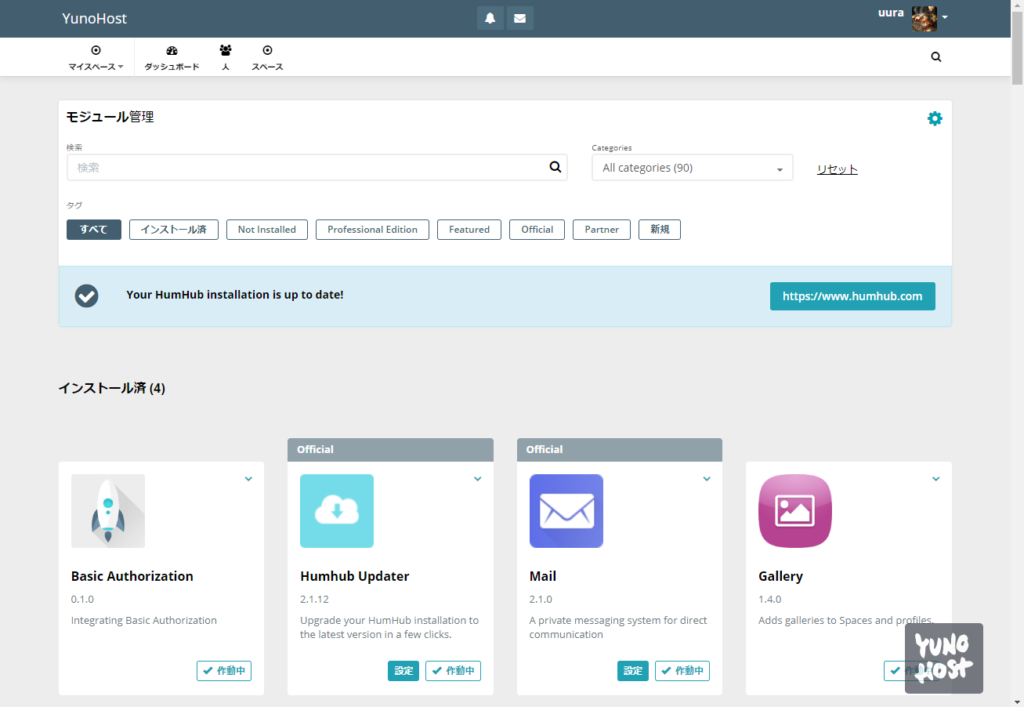Open the https://www.humhub.com button
Image resolution: width=1024 pixels, height=707 pixels.
(x=852, y=296)
